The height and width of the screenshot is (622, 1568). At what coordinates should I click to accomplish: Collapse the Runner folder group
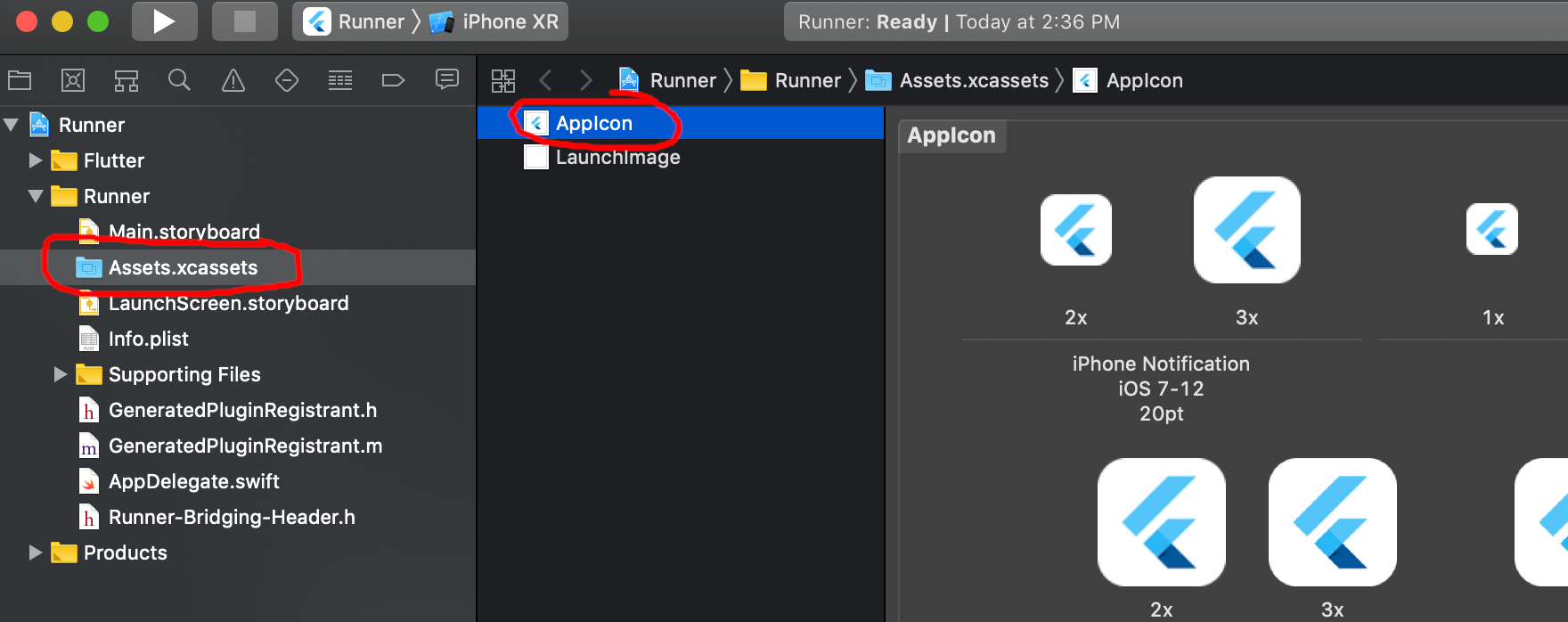coord(36,196)
